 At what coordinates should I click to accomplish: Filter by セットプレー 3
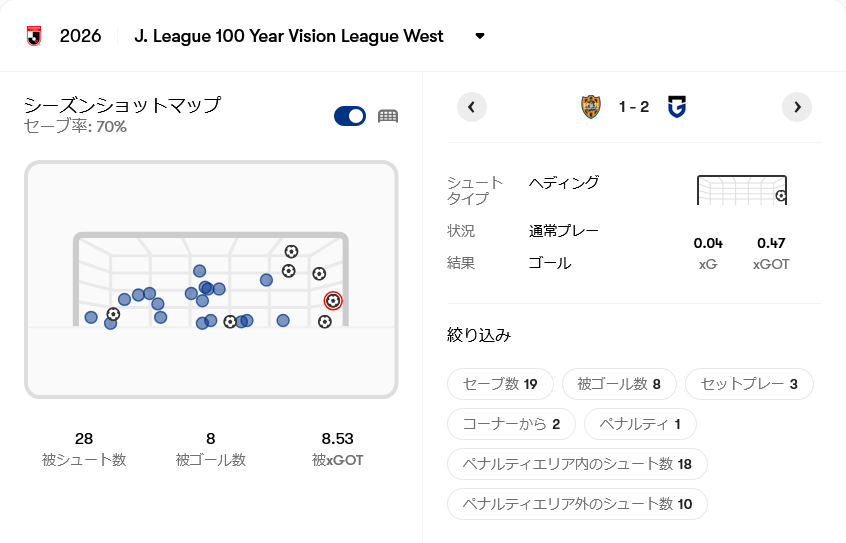[x=749, y=384]
